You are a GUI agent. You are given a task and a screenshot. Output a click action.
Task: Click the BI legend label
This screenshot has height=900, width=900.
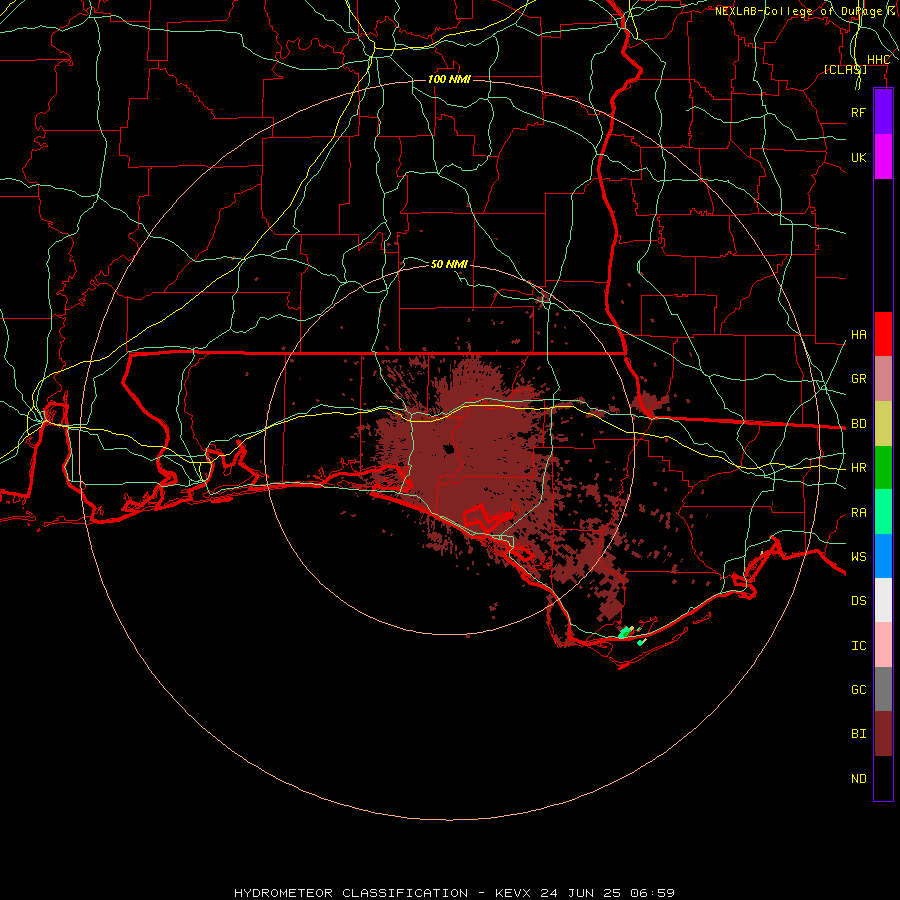point(858,734)
